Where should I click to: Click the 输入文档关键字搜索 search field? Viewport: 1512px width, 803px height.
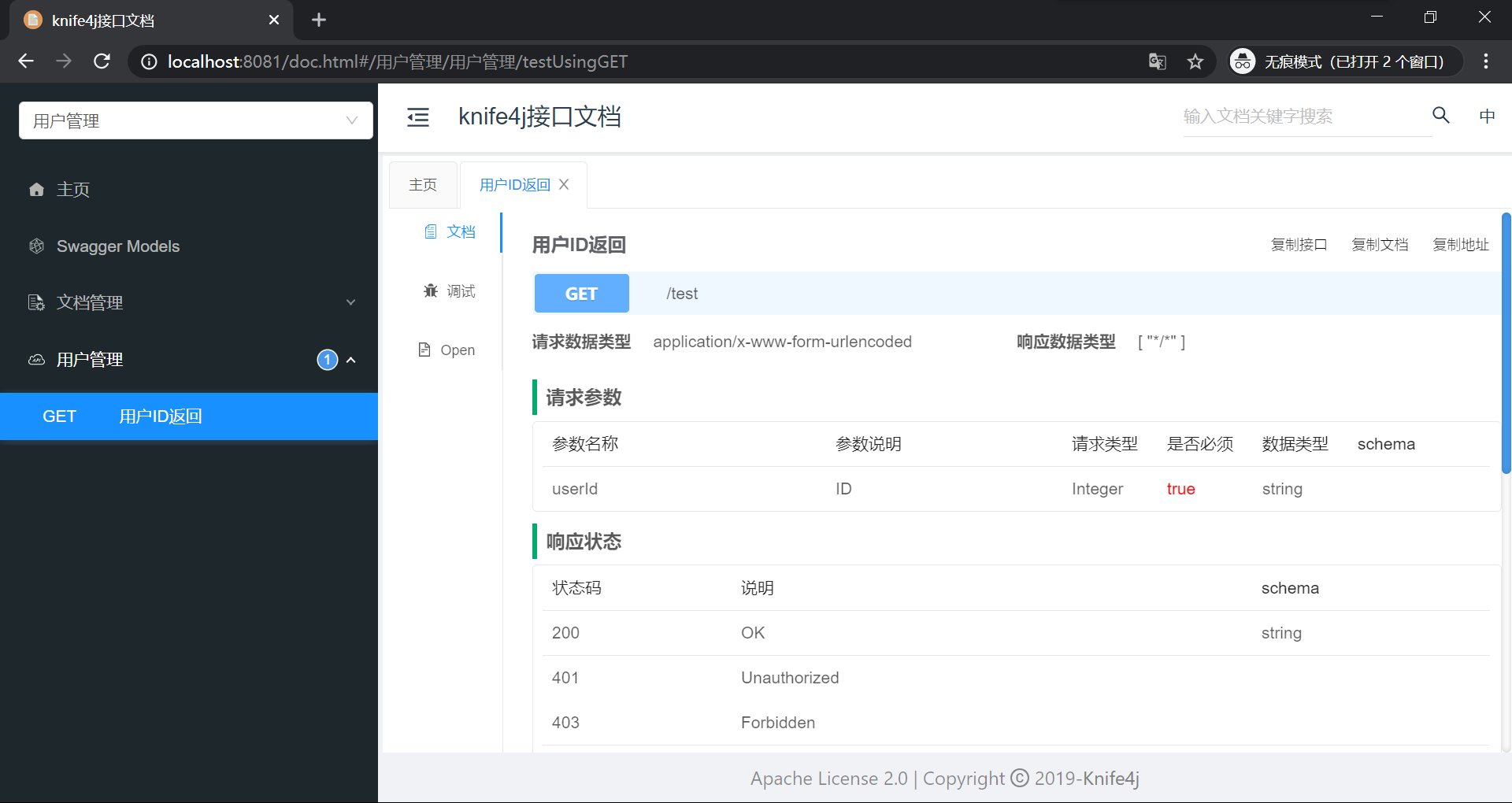pyautogui.click(x=1299, y=116)
